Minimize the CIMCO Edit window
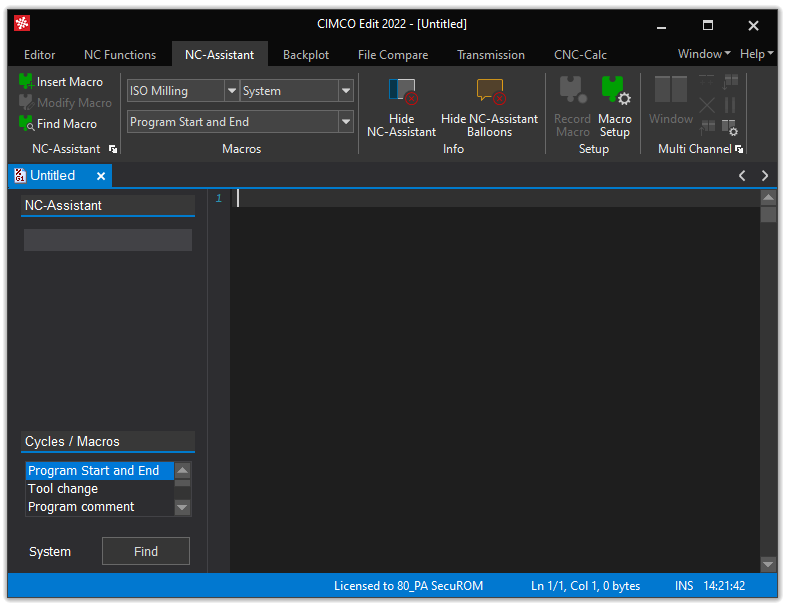788x607 pixels. click(661, 25)
